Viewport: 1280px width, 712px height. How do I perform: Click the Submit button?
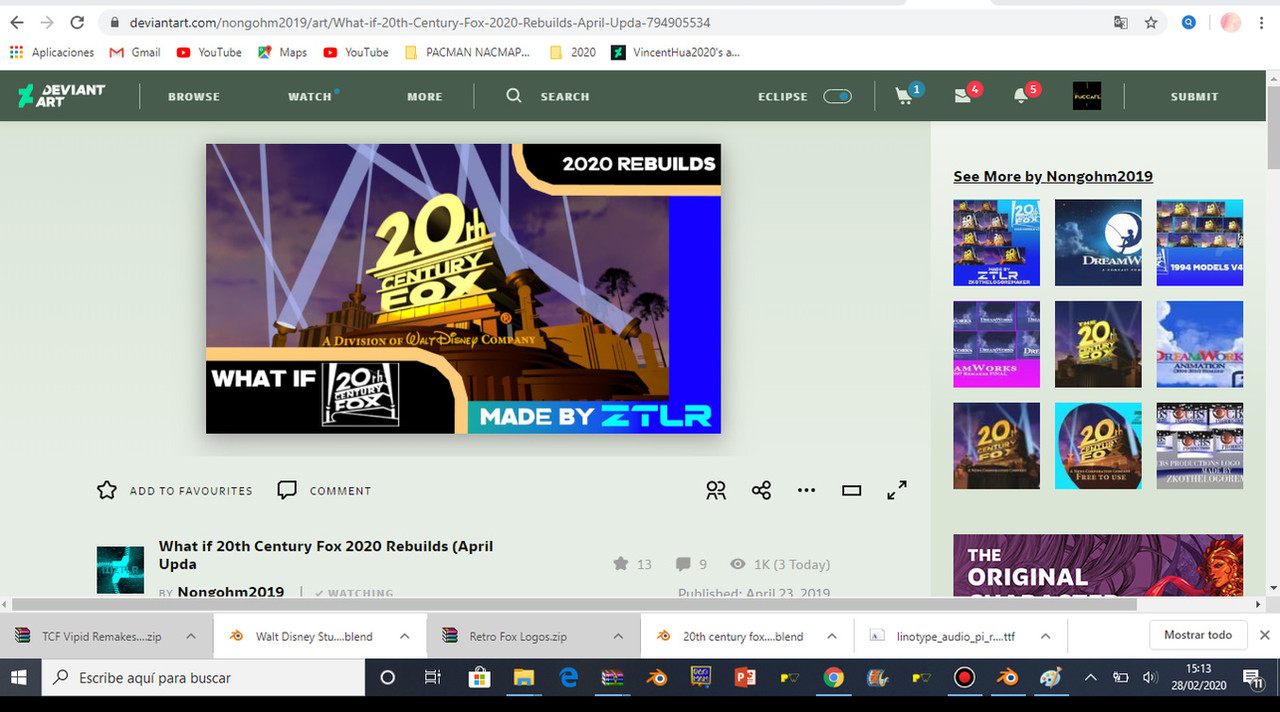(1195, 97)
